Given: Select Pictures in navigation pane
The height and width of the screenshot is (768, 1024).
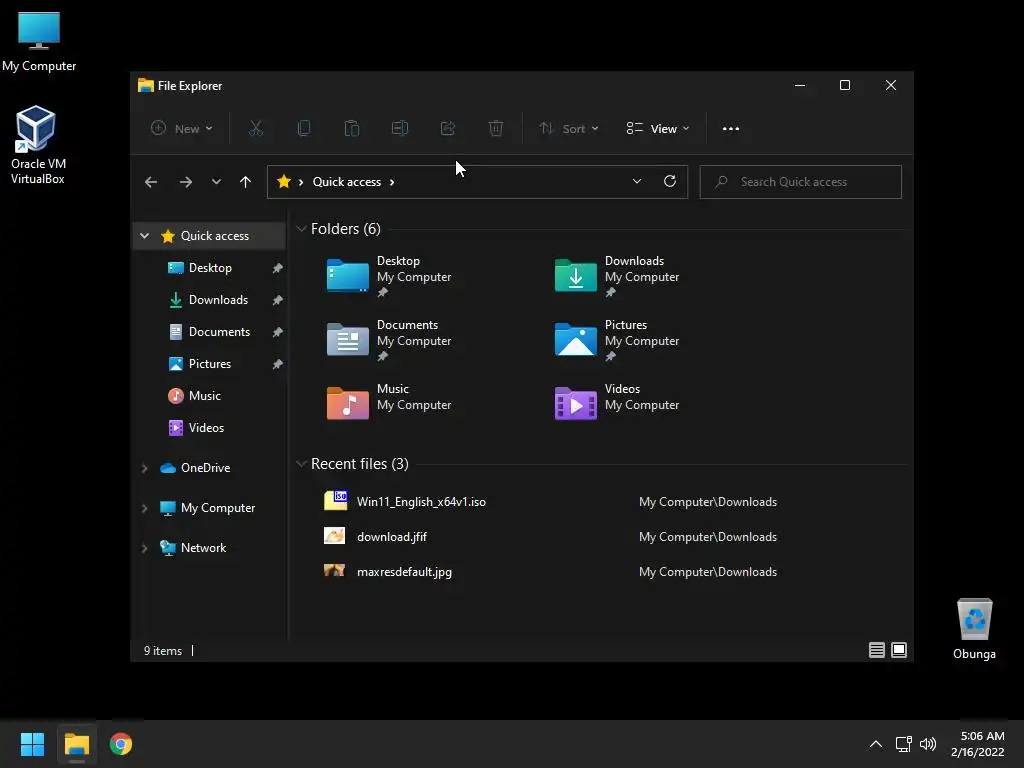Looking at the screenshot, I should (x=210, y=364).
